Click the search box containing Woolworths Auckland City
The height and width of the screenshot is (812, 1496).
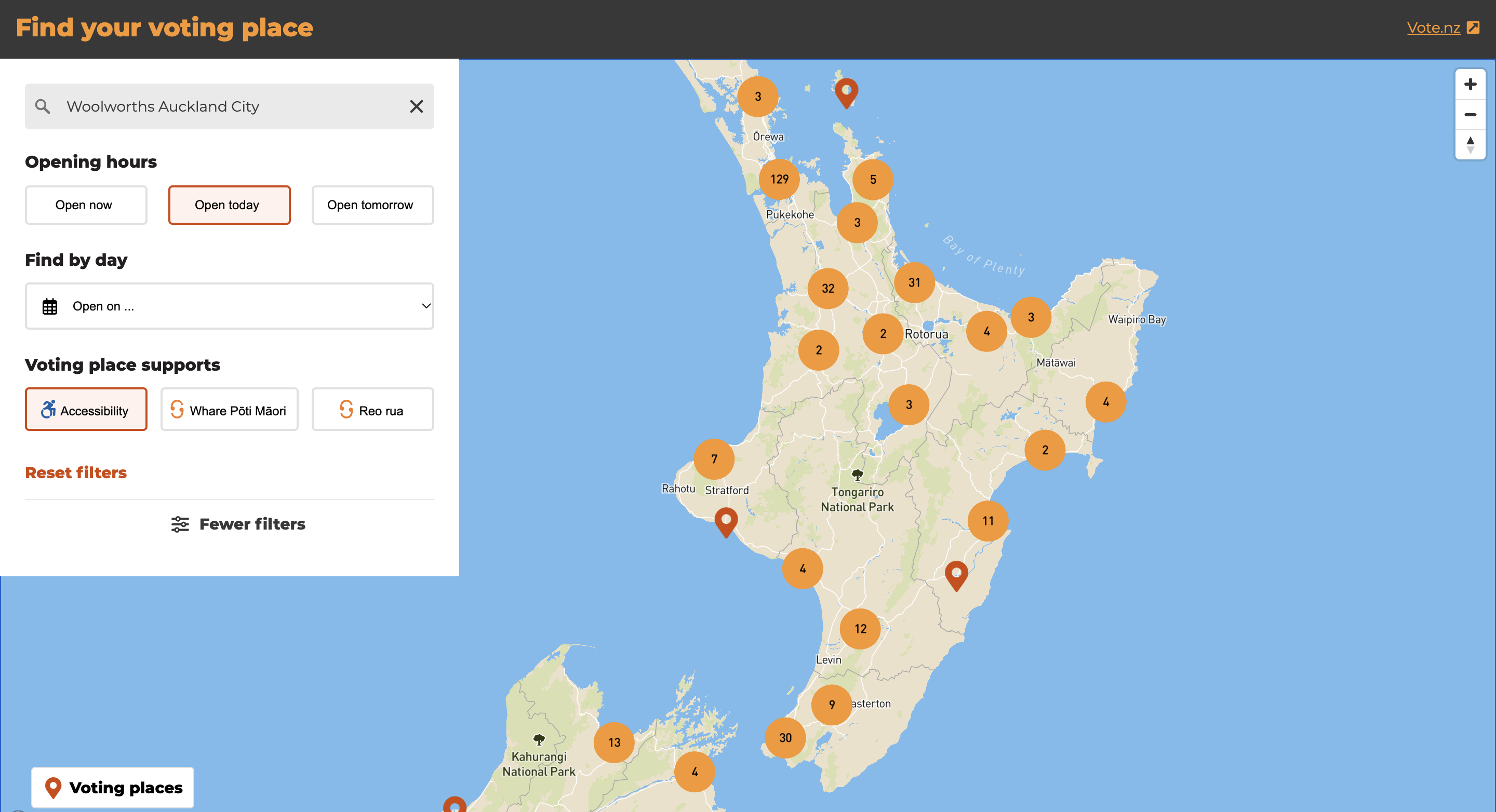[x=230, y=106]
